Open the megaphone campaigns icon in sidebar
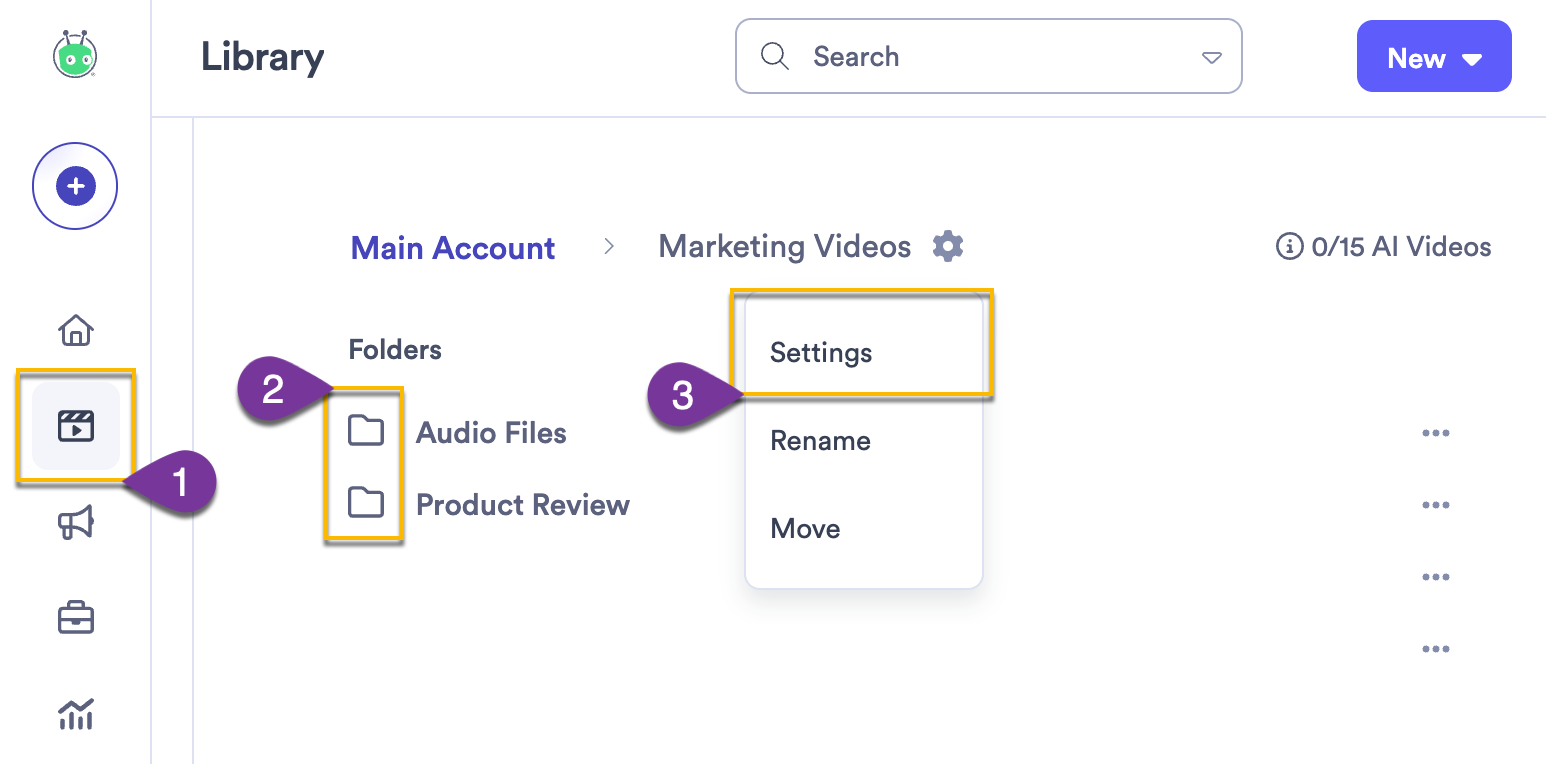Image resolution: width=1546 pixels, height=764 pixels. point(76,522)
